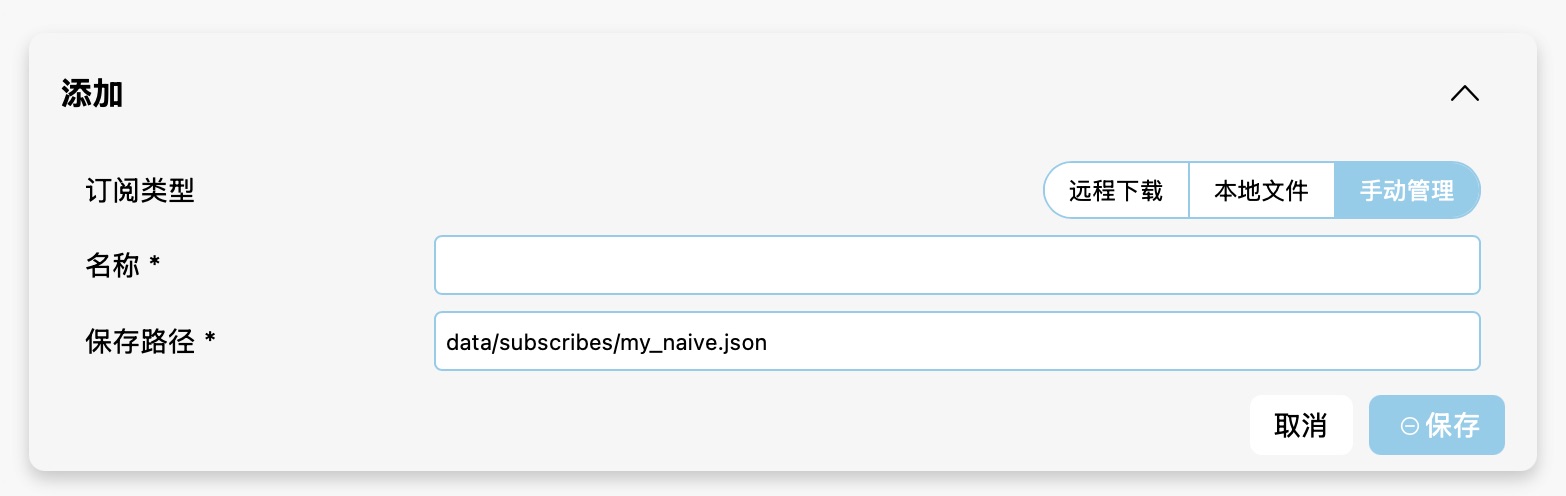Click the required asterisk beside 保存路径
The height and width of the screenshot is (496, 1566).
coord(210,341)
